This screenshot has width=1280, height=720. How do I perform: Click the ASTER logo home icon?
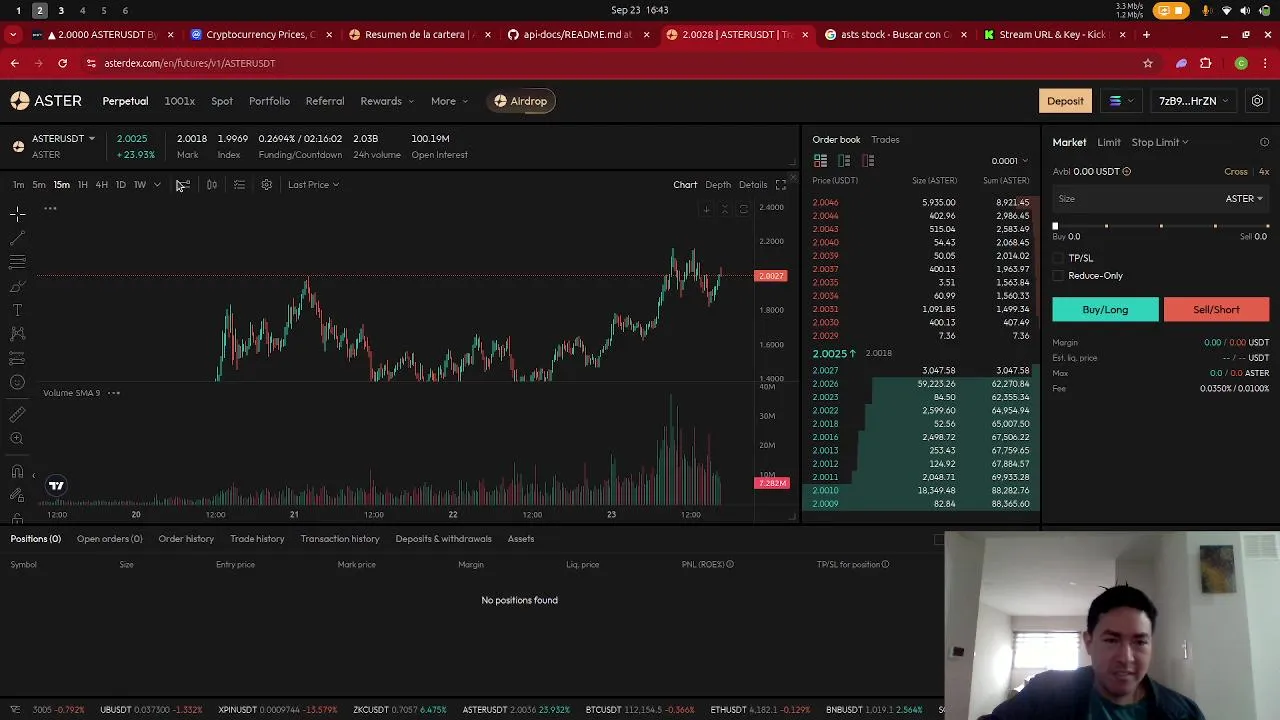[x=46, y=101]
